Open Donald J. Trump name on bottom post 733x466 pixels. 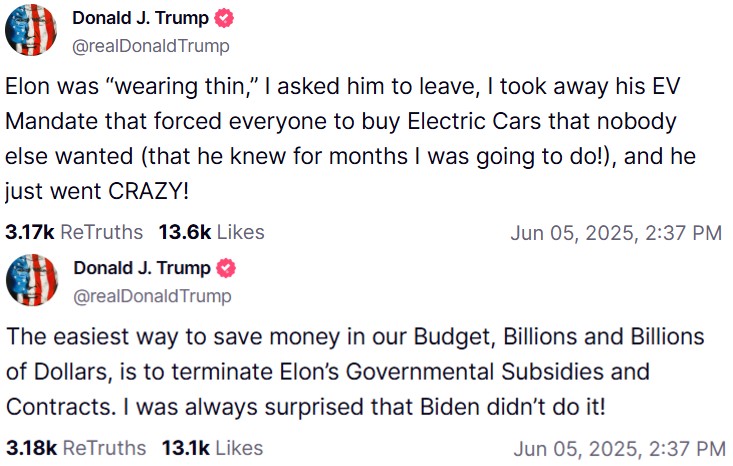(x=142, y=268)
